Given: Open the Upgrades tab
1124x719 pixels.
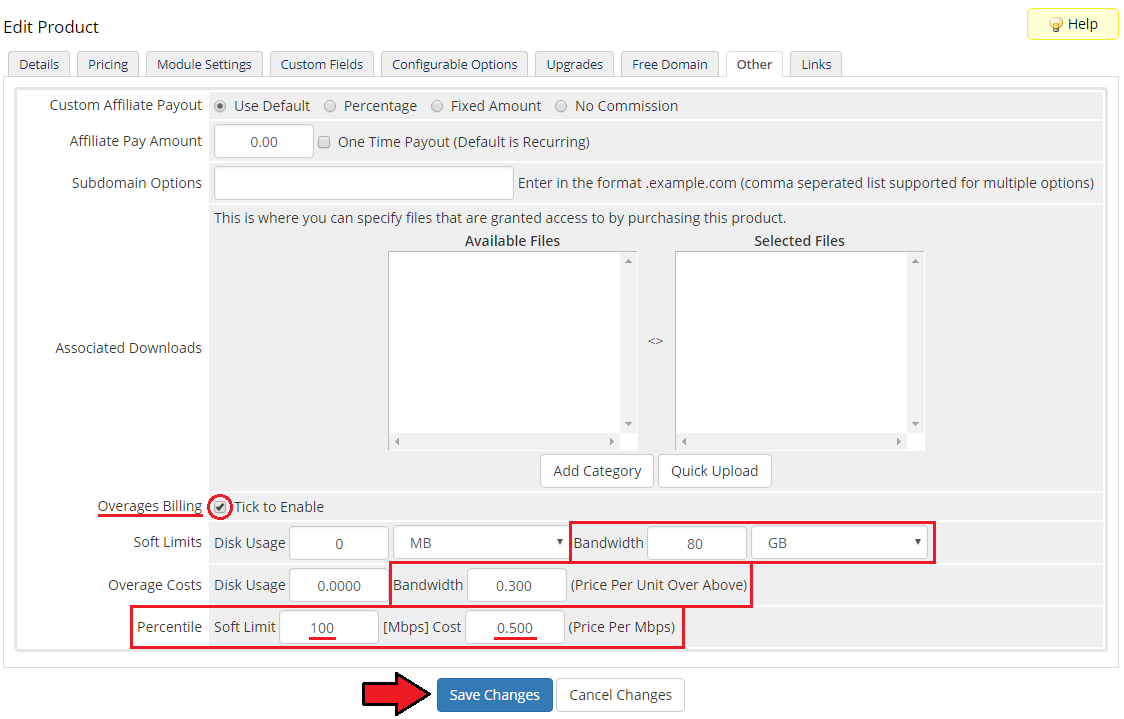Looking at the screenshot, I should [x=575, y=65].
